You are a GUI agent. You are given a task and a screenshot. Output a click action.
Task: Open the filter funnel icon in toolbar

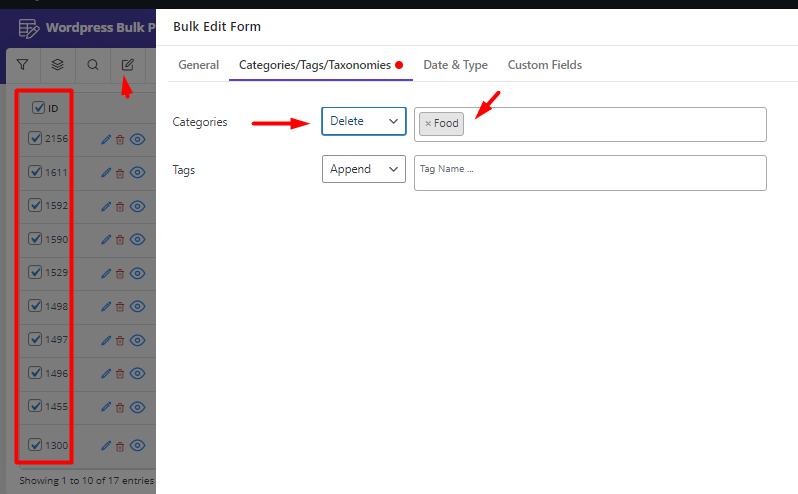(22, 65)
